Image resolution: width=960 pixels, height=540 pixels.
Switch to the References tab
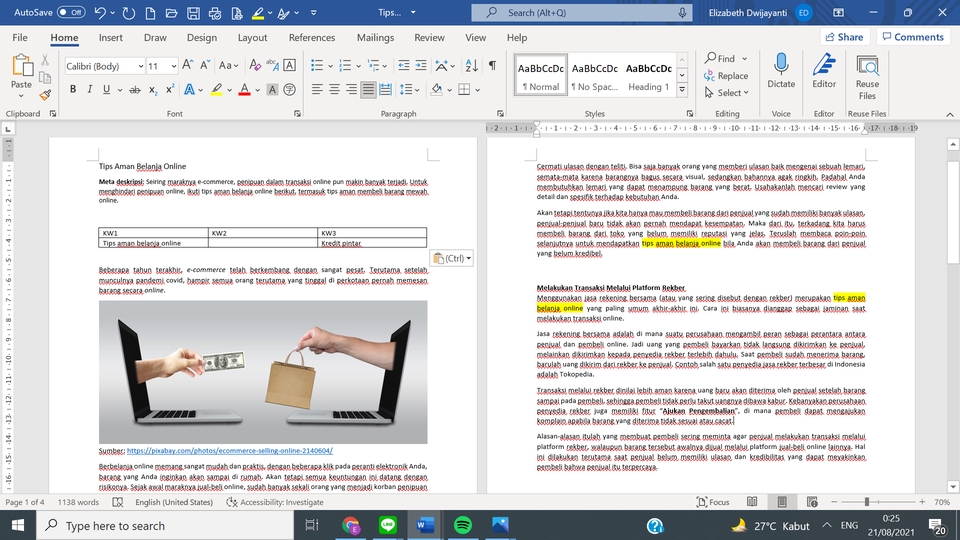[312, 37]
